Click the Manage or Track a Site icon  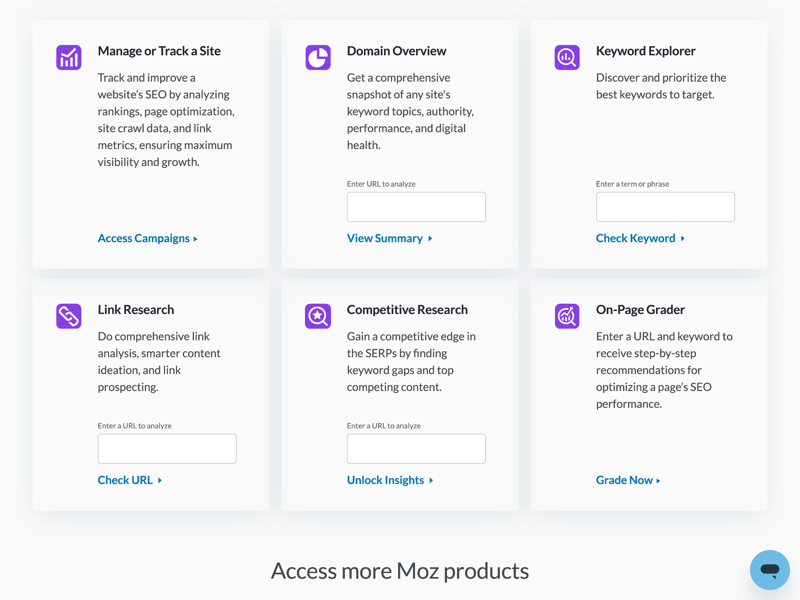69,57
